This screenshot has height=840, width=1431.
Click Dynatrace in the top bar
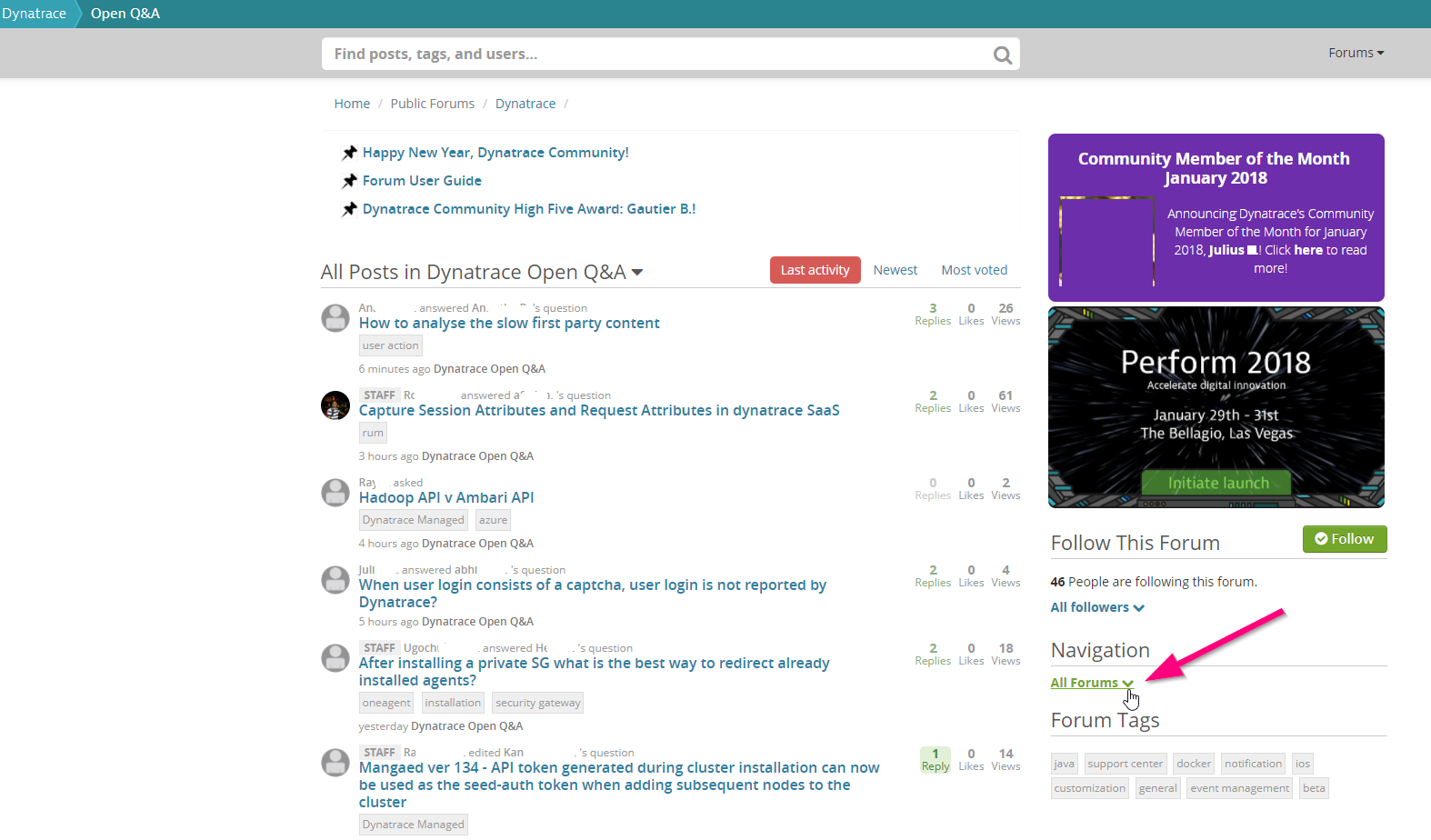[34, 14]
